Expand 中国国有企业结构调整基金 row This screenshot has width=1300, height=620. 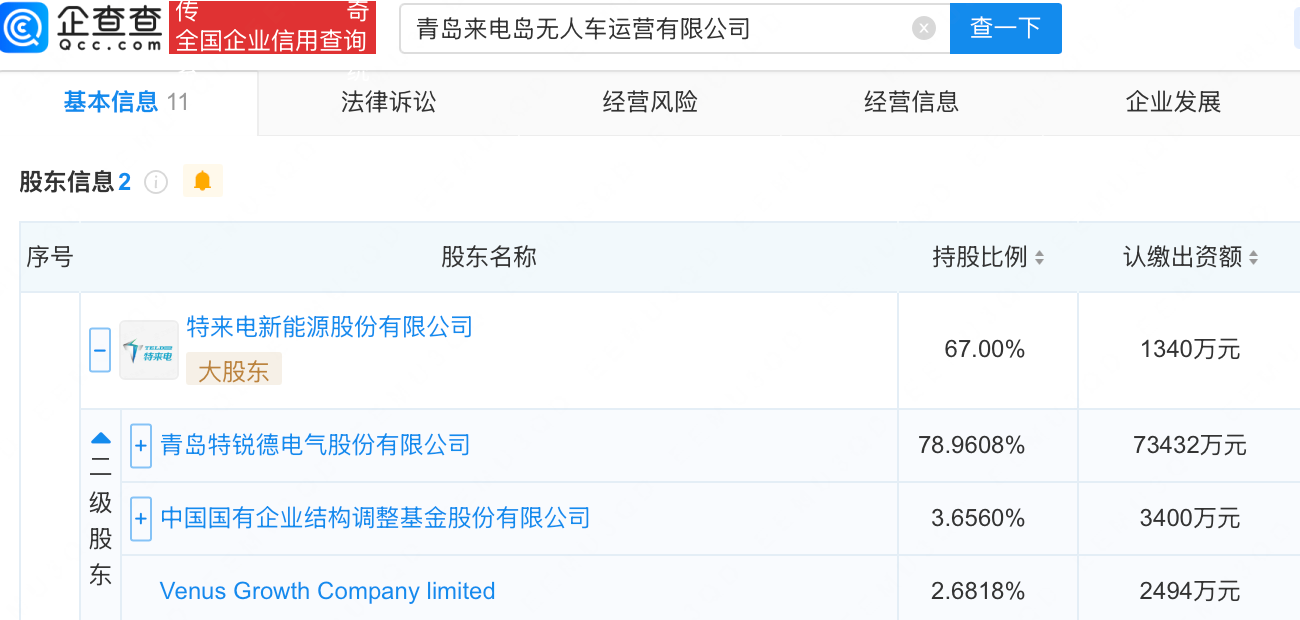[x=141, y=518]
